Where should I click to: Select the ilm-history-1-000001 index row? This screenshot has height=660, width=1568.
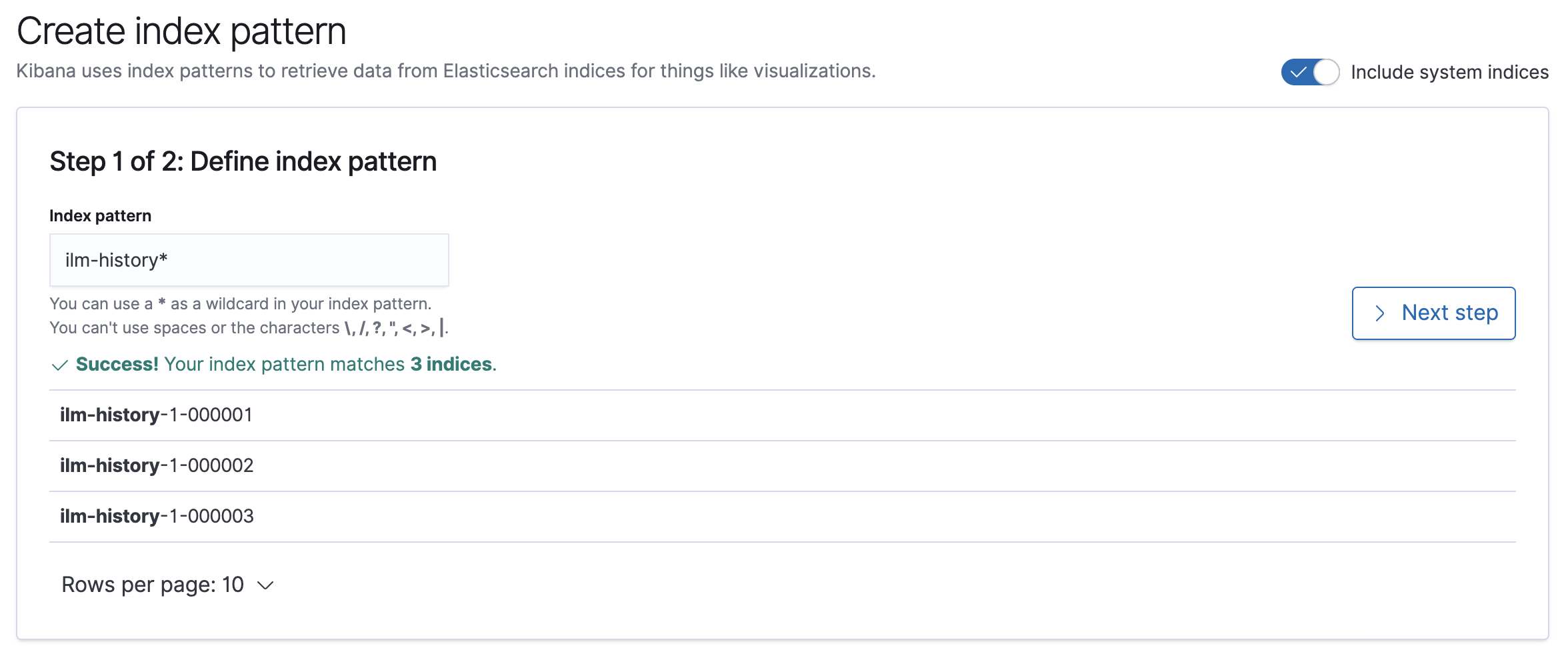pos(156,415)
